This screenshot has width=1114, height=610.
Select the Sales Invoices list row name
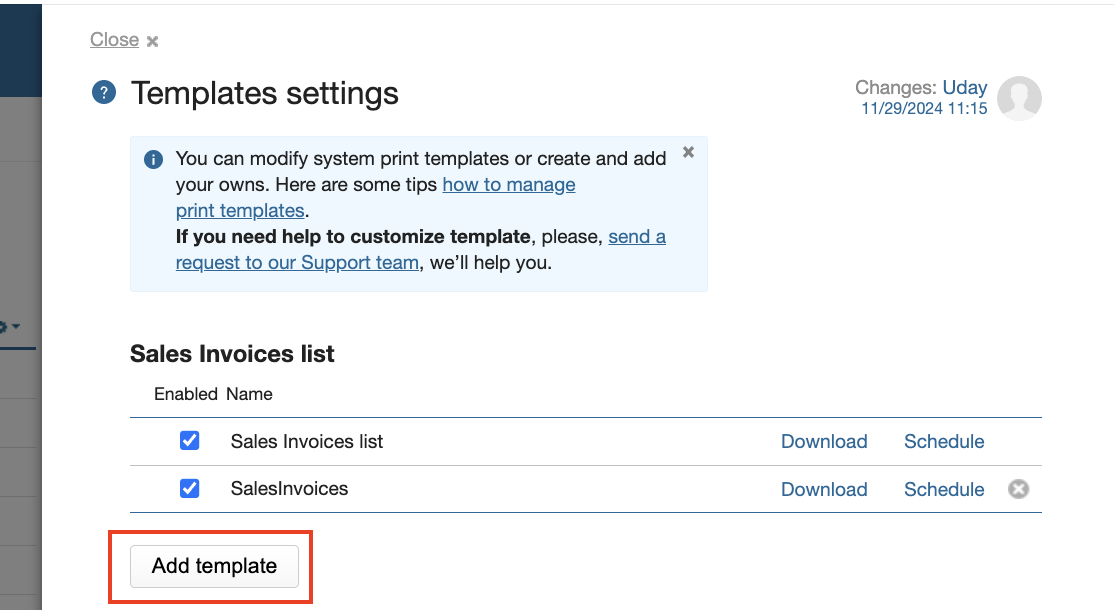tap(306, 442)
